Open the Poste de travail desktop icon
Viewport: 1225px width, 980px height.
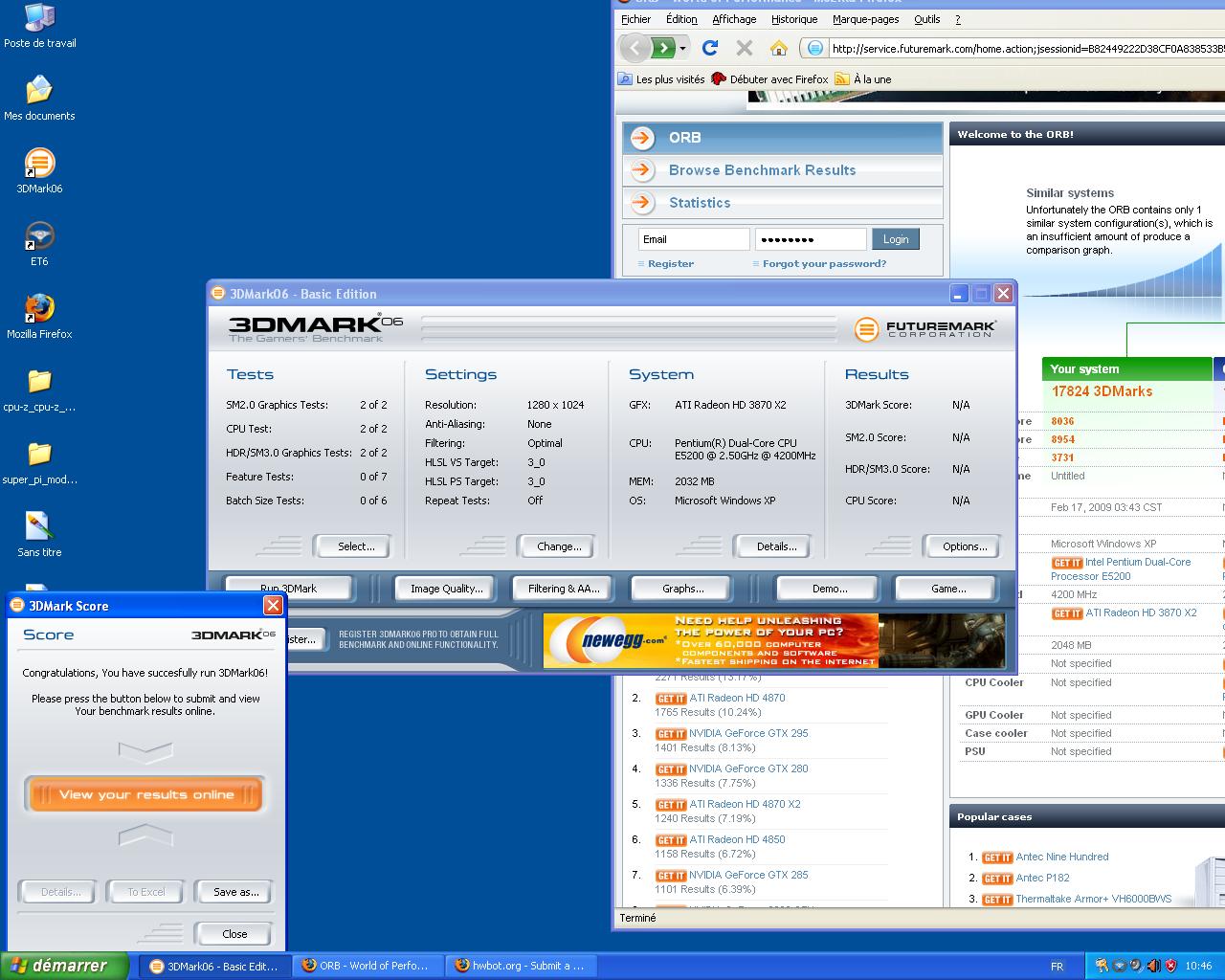pos(39,26)
